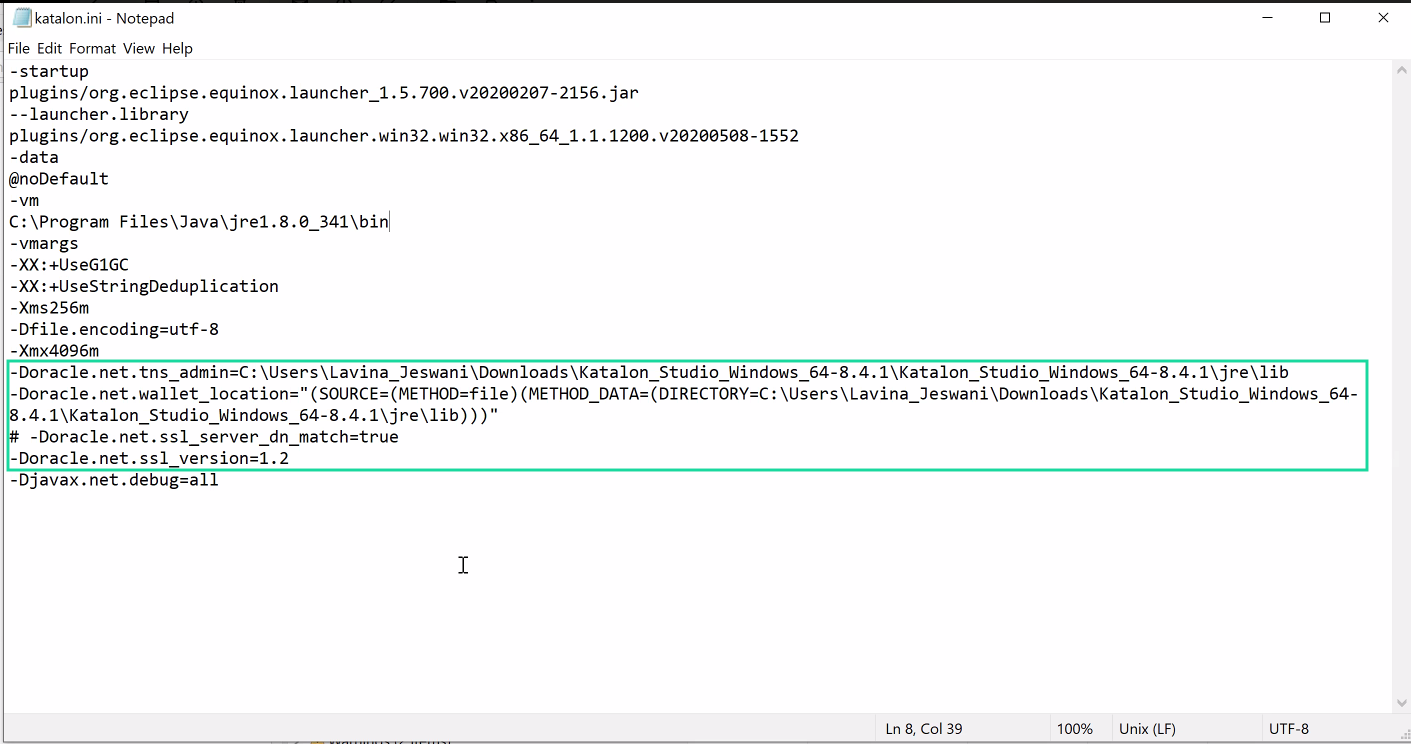Click the 100% zoom level in status bar
1411x744 pixels.
click(x=1075, y=729)
